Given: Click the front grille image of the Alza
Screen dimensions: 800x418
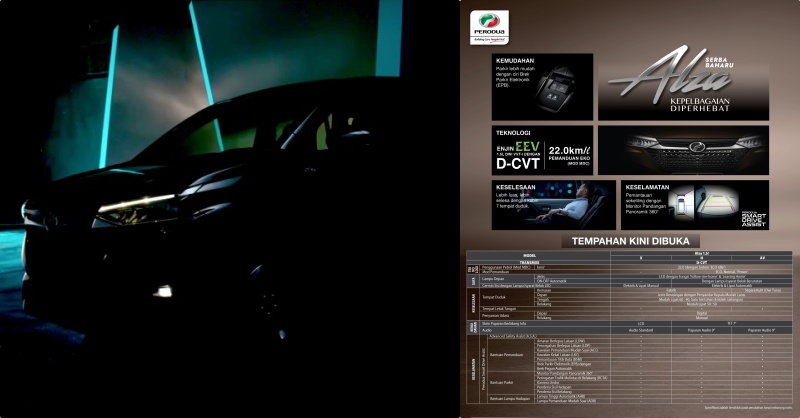Looking at the screenshot, I should (x=683, y=151).
